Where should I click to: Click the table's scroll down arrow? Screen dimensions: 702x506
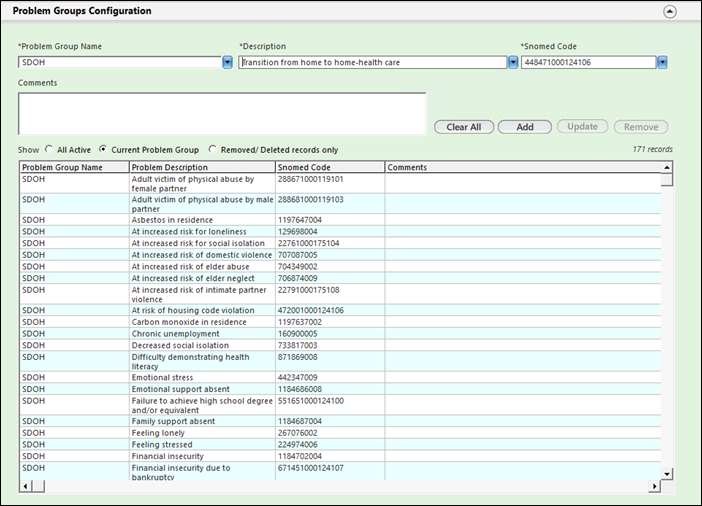pyautogui.click(x=667, y=474)
